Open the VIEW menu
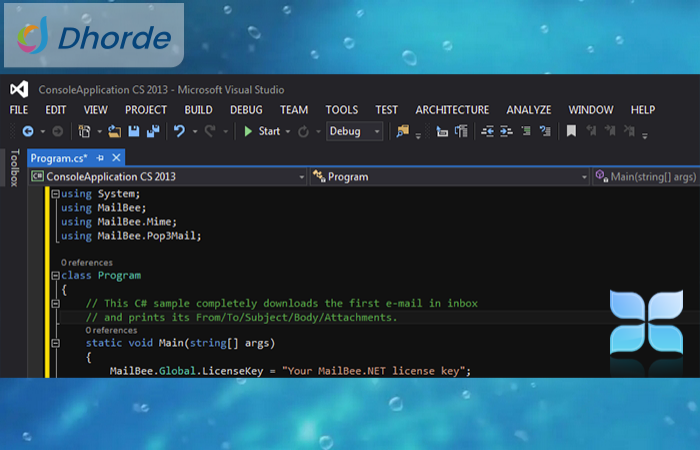Screen dimensions: 700x450 click(96, 110)
